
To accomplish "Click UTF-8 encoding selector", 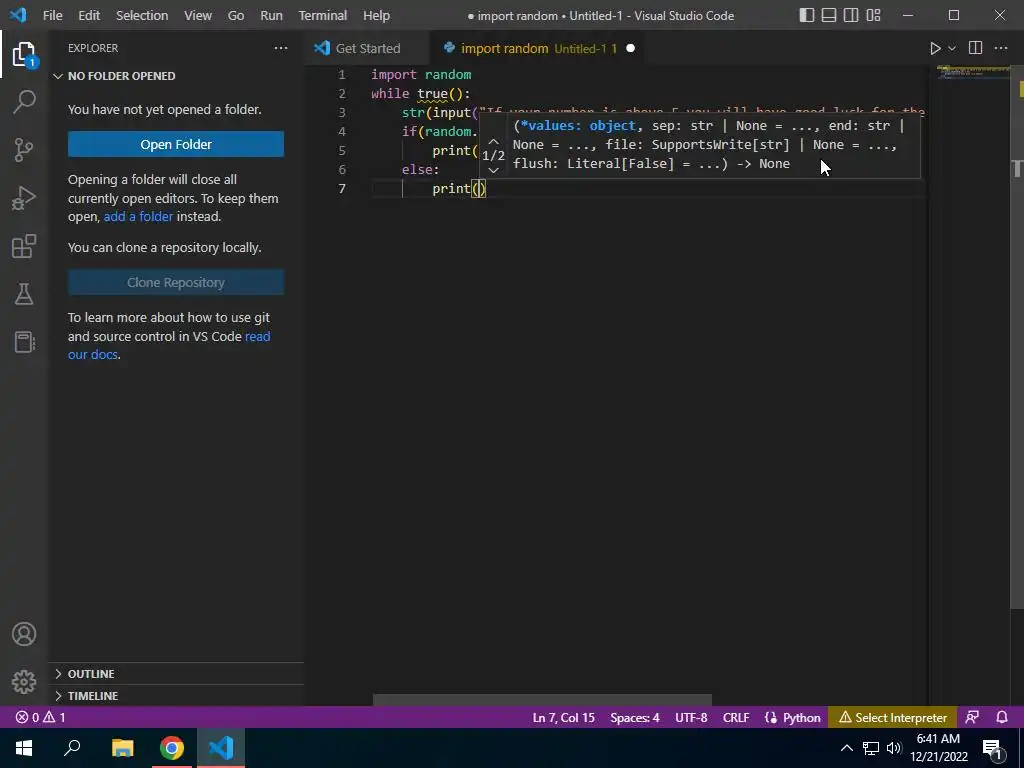I will pyautogui.click(x=691, y=717).
